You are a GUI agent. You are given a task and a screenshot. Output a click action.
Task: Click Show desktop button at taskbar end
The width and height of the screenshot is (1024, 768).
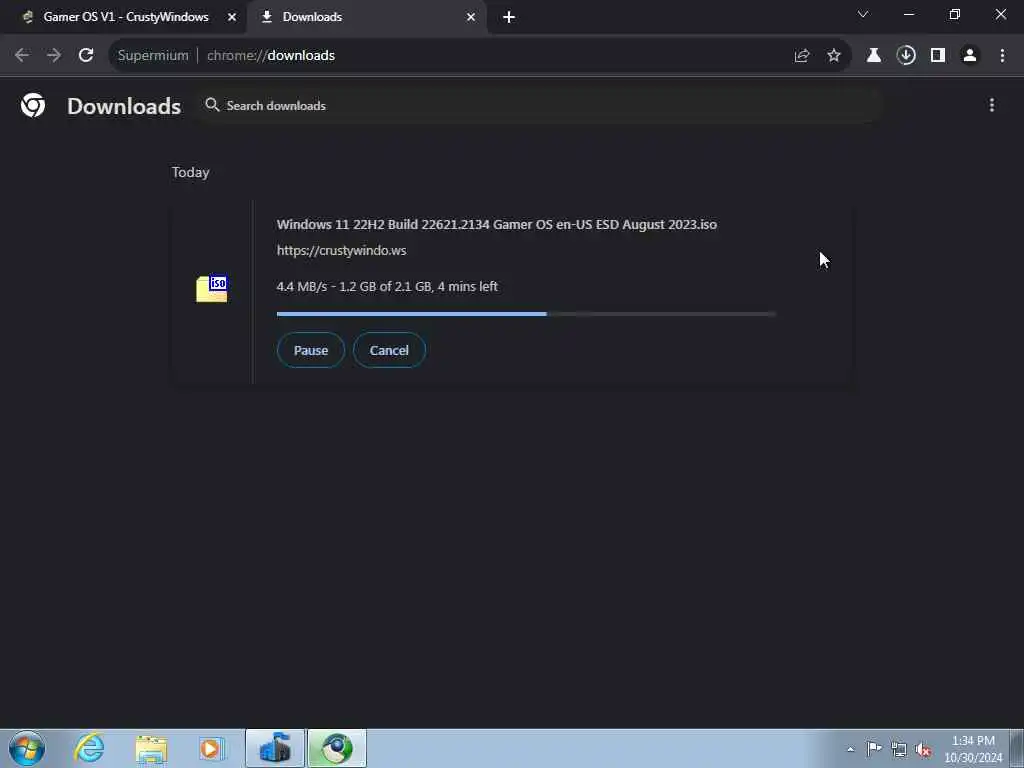click(1017, 748)
